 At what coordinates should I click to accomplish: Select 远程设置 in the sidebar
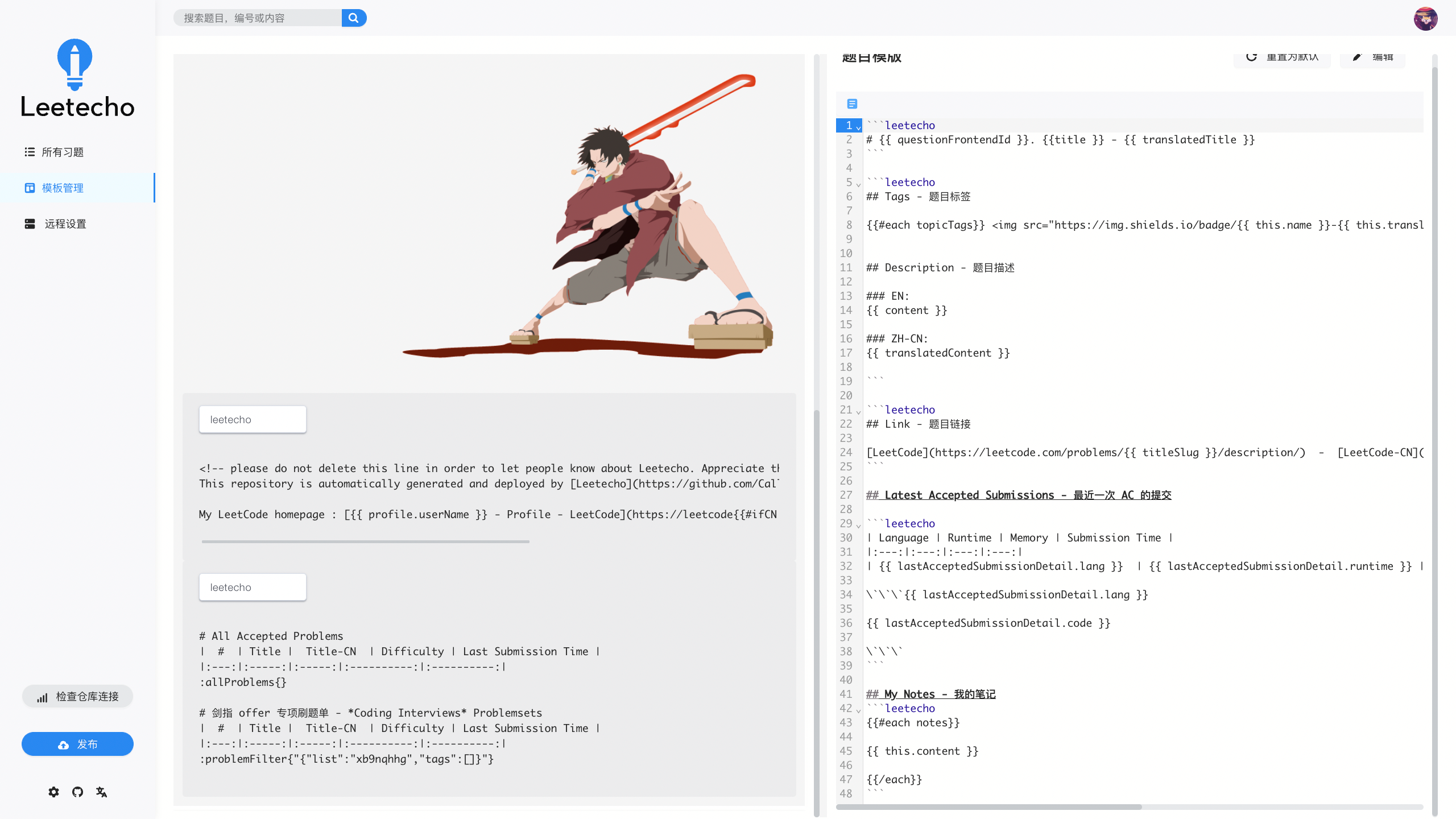(x=65, y=224)
